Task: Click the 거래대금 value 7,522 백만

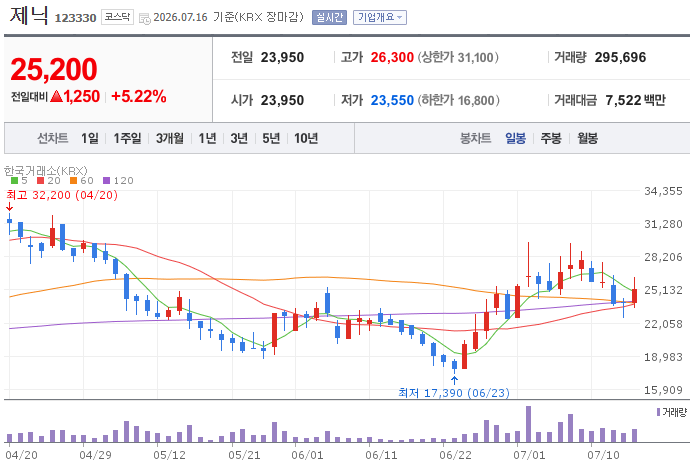Action: click(x=635, y=100)
